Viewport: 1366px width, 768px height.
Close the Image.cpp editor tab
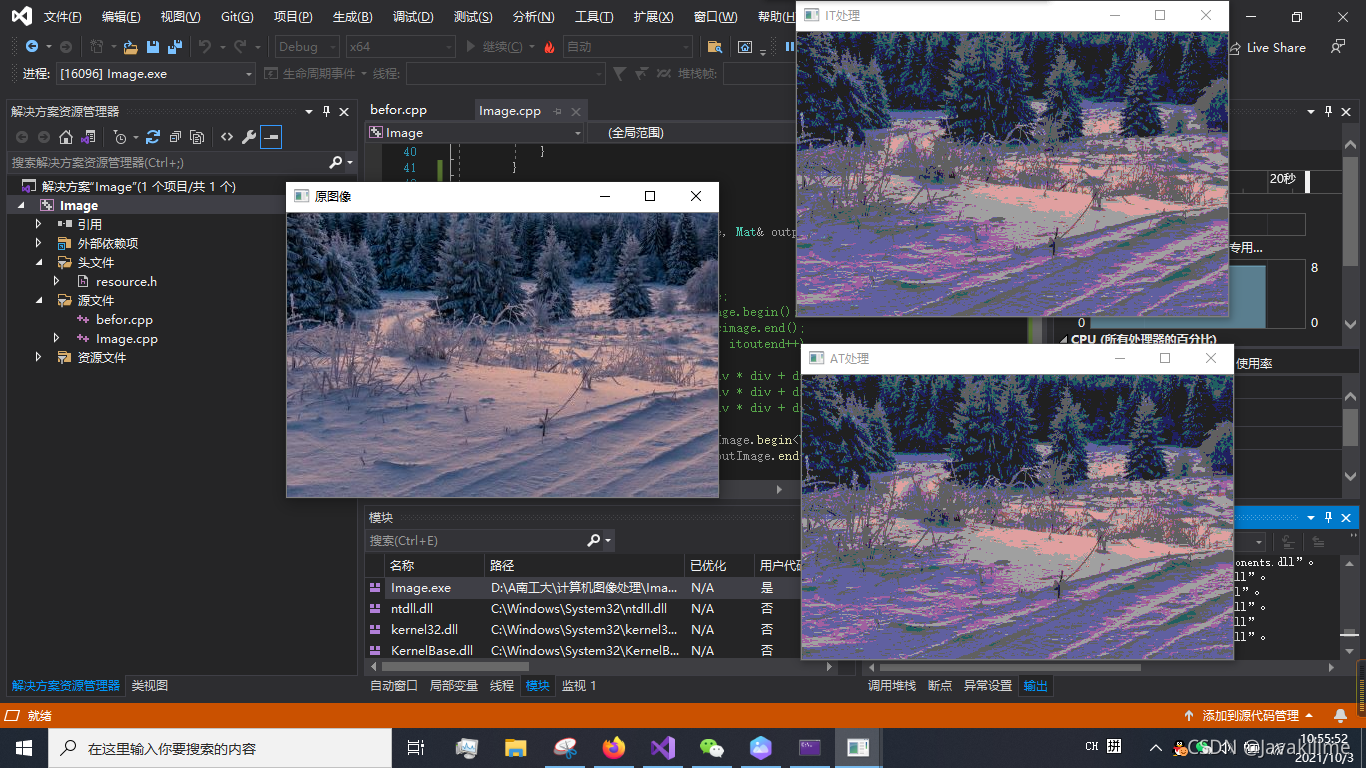click(576, 111)
